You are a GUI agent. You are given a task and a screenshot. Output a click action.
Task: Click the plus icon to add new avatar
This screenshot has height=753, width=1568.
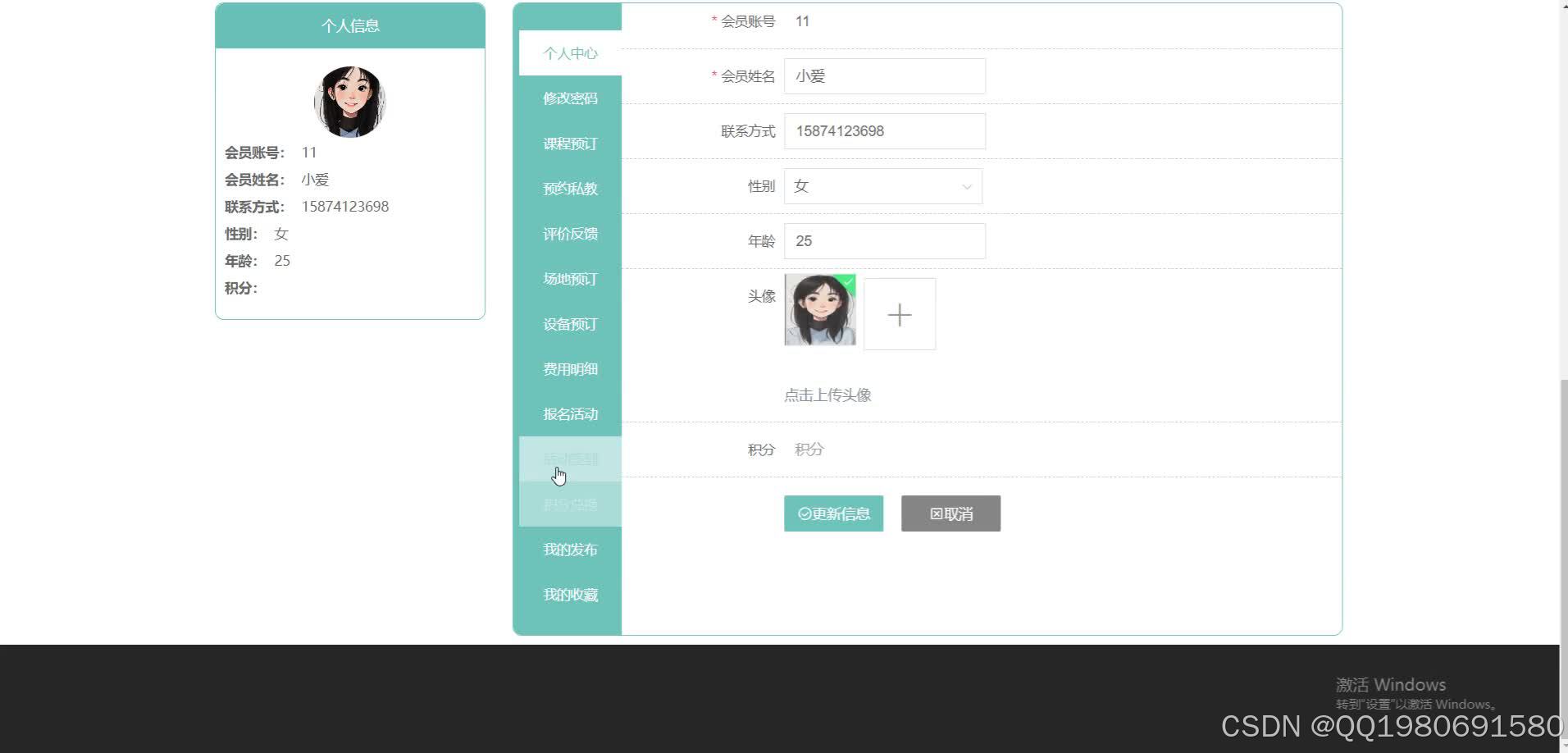pos(899,313)
